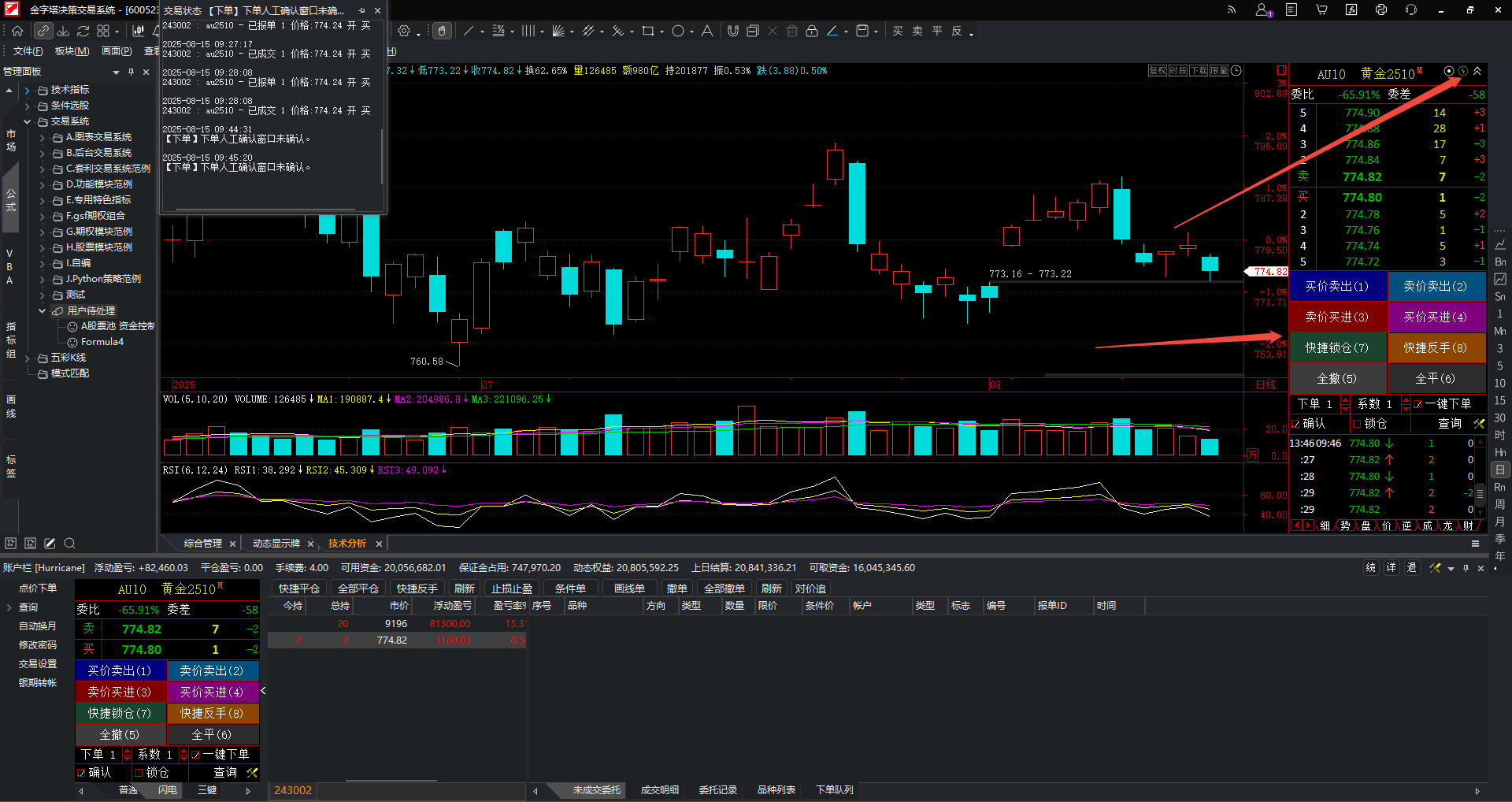Select the text annotation tool

click(x=706, y=31)
